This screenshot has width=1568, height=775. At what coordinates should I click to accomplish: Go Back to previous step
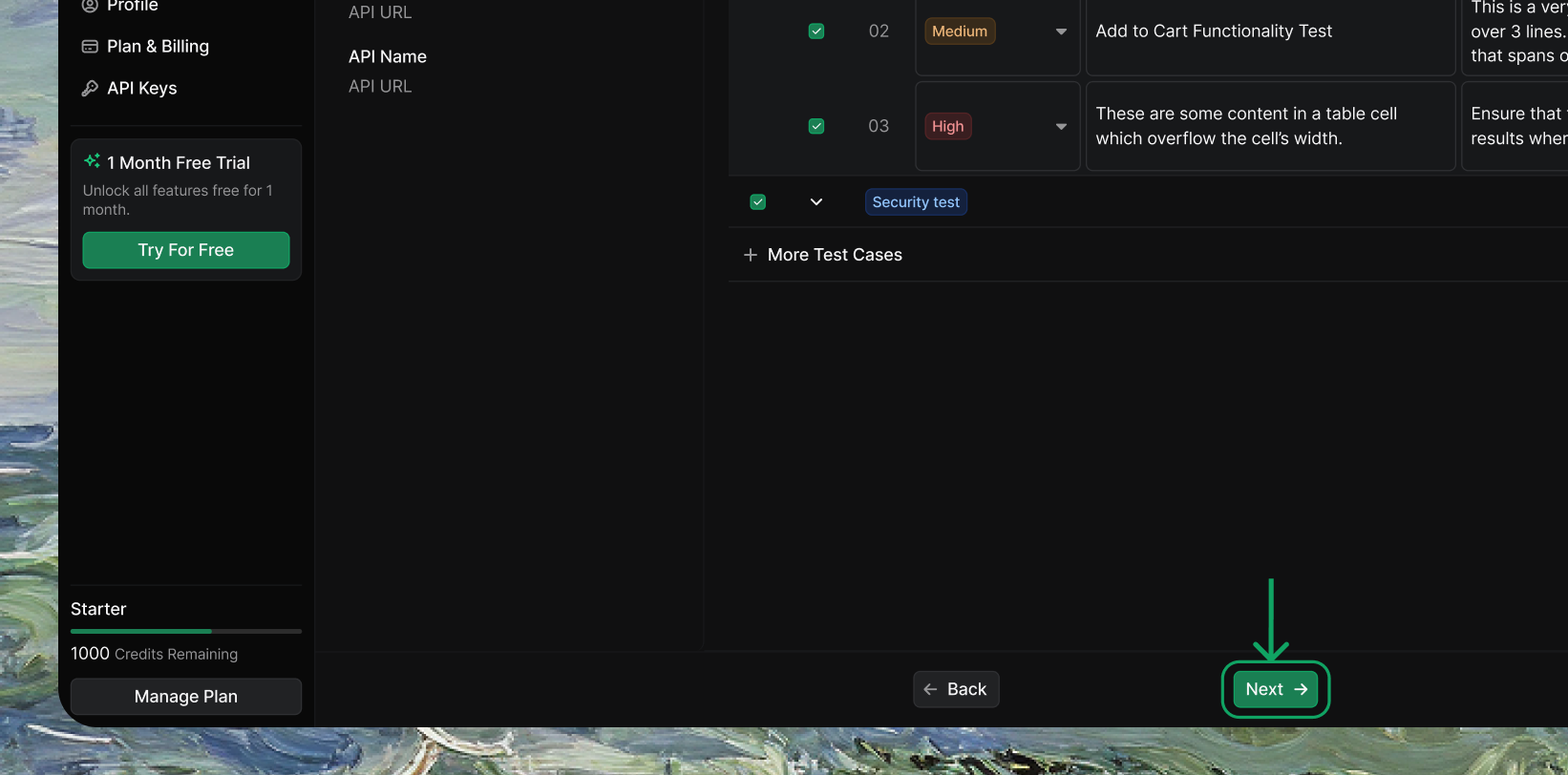(x=956, y=689)
